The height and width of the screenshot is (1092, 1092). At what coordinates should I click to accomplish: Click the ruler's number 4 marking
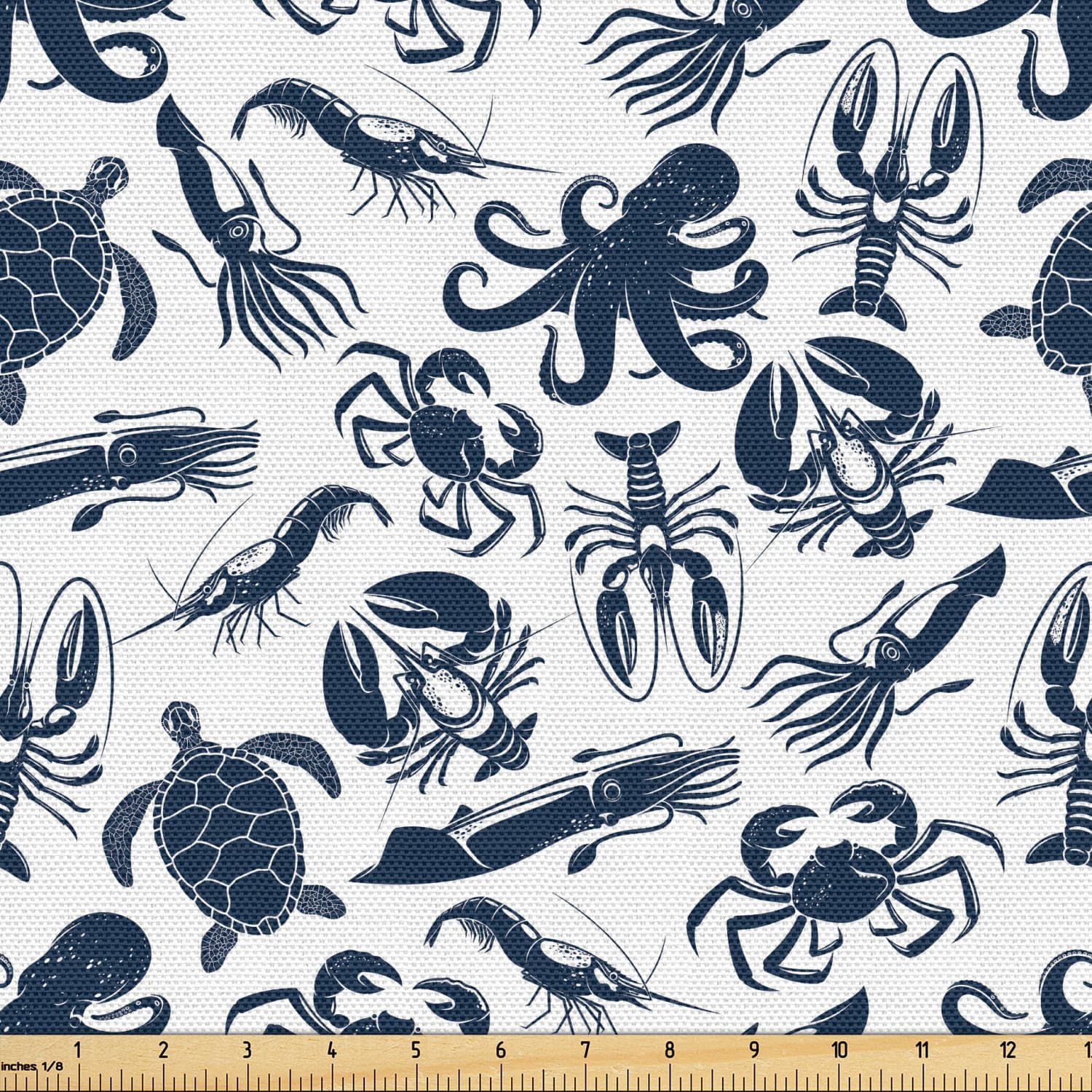[332, 1051]
